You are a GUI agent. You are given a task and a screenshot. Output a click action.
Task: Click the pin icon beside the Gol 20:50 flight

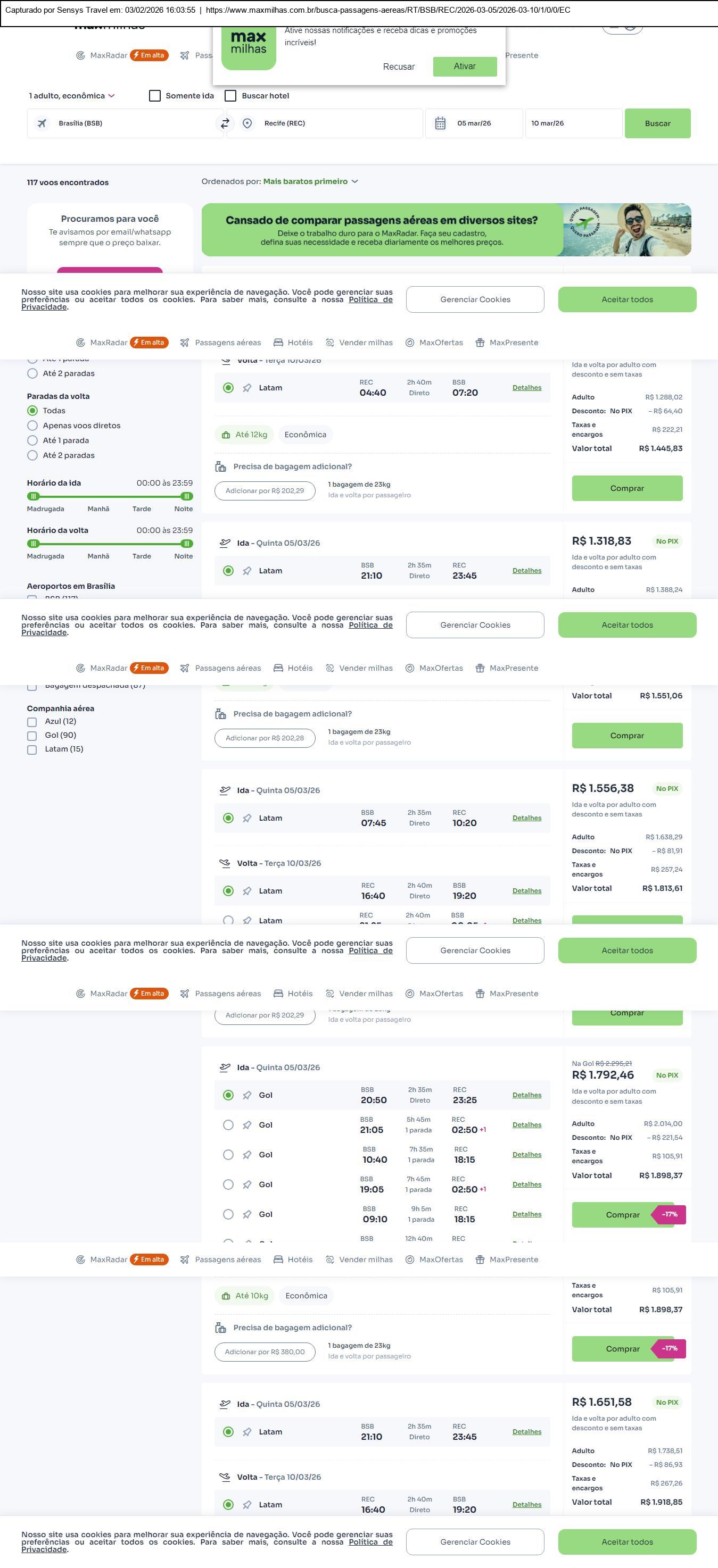[x=247, y=1095]
